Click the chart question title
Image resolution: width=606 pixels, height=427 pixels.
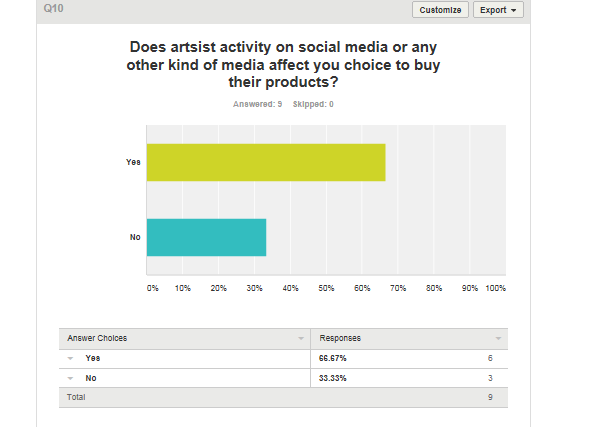(x=283, y=65)
